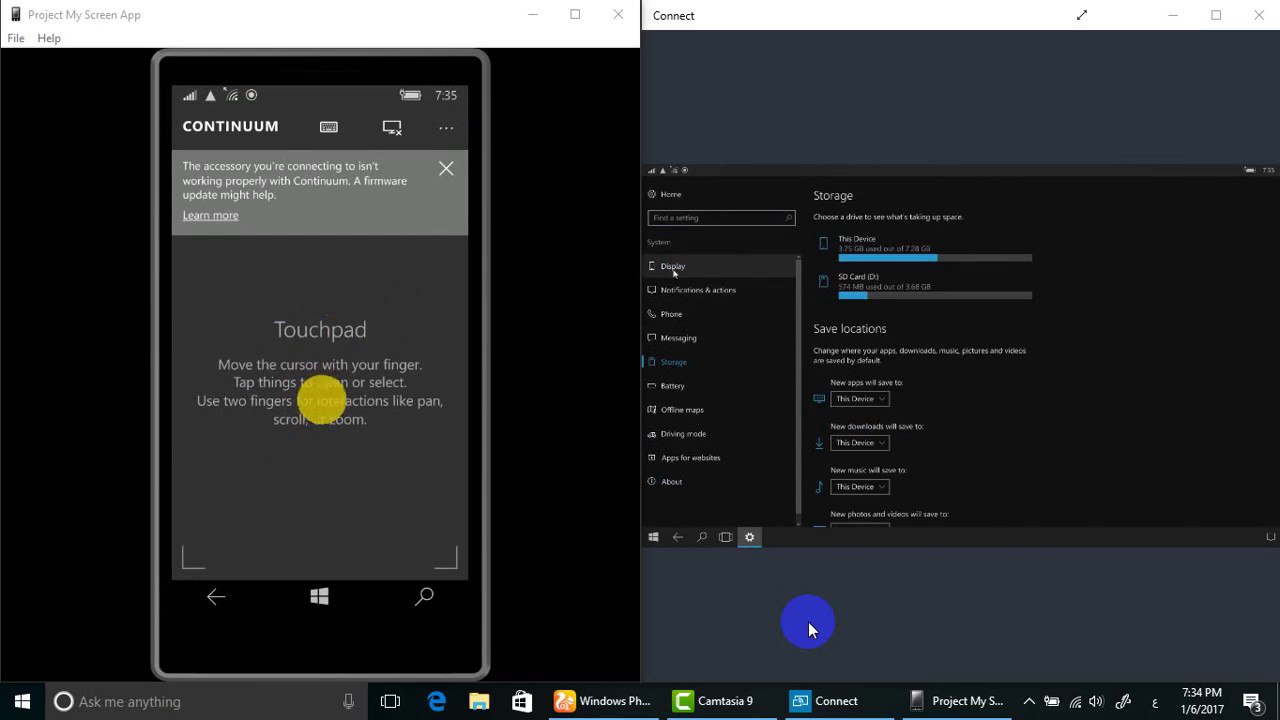Open the Wi-Fi network tray icon
The width and height of the screenshot is (1280, 720).
(x=1075, y=701)
